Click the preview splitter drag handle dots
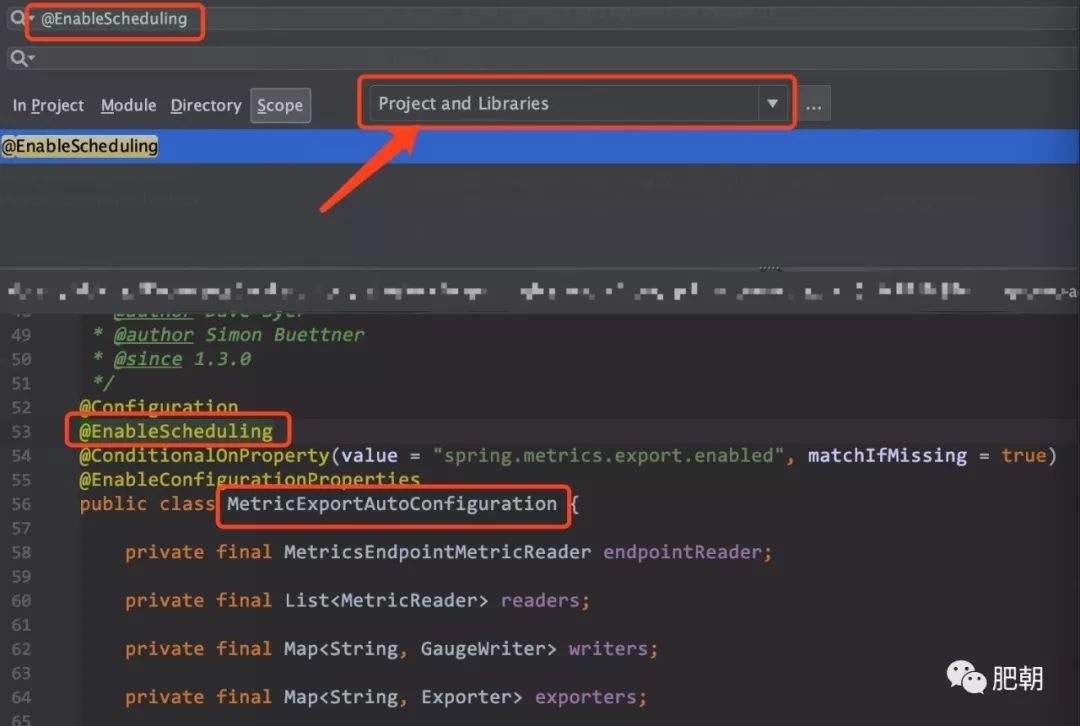 point(770,268)
